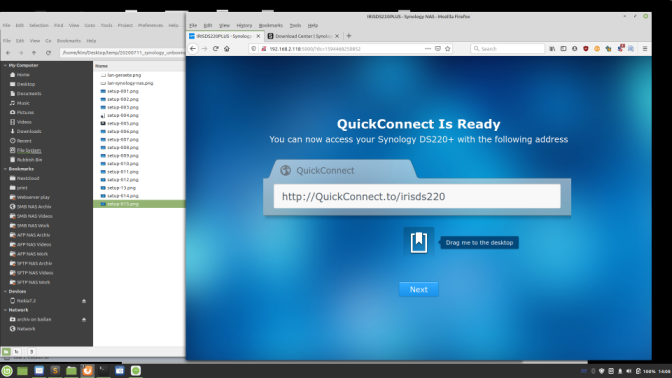672x378 pixels.
Task: Click the Firefox back arrow
Action: point(193,49)
